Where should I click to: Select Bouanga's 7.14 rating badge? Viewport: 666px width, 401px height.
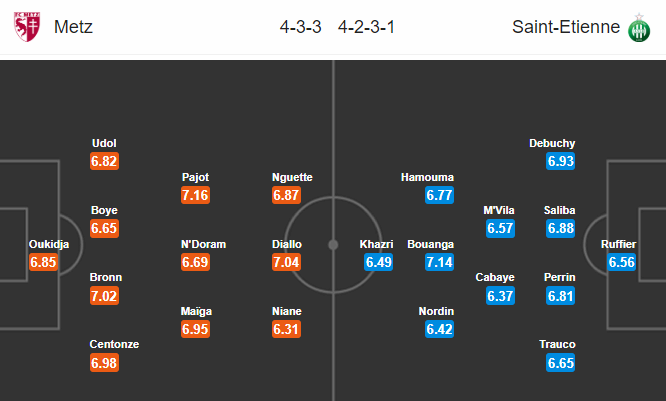pyautogui.click(x=440, y=262)
